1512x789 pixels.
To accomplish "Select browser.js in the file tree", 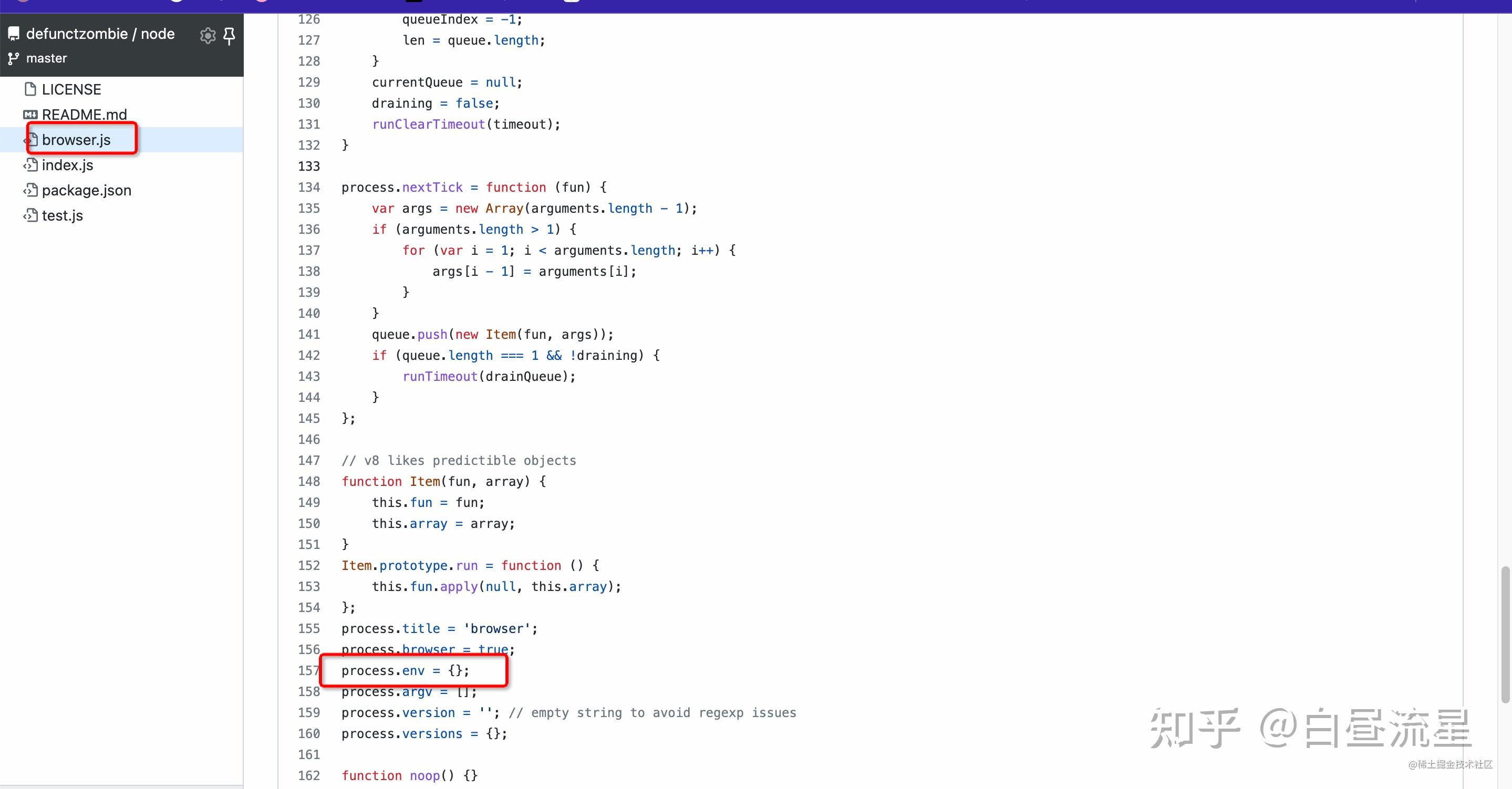I will (76, 140).
